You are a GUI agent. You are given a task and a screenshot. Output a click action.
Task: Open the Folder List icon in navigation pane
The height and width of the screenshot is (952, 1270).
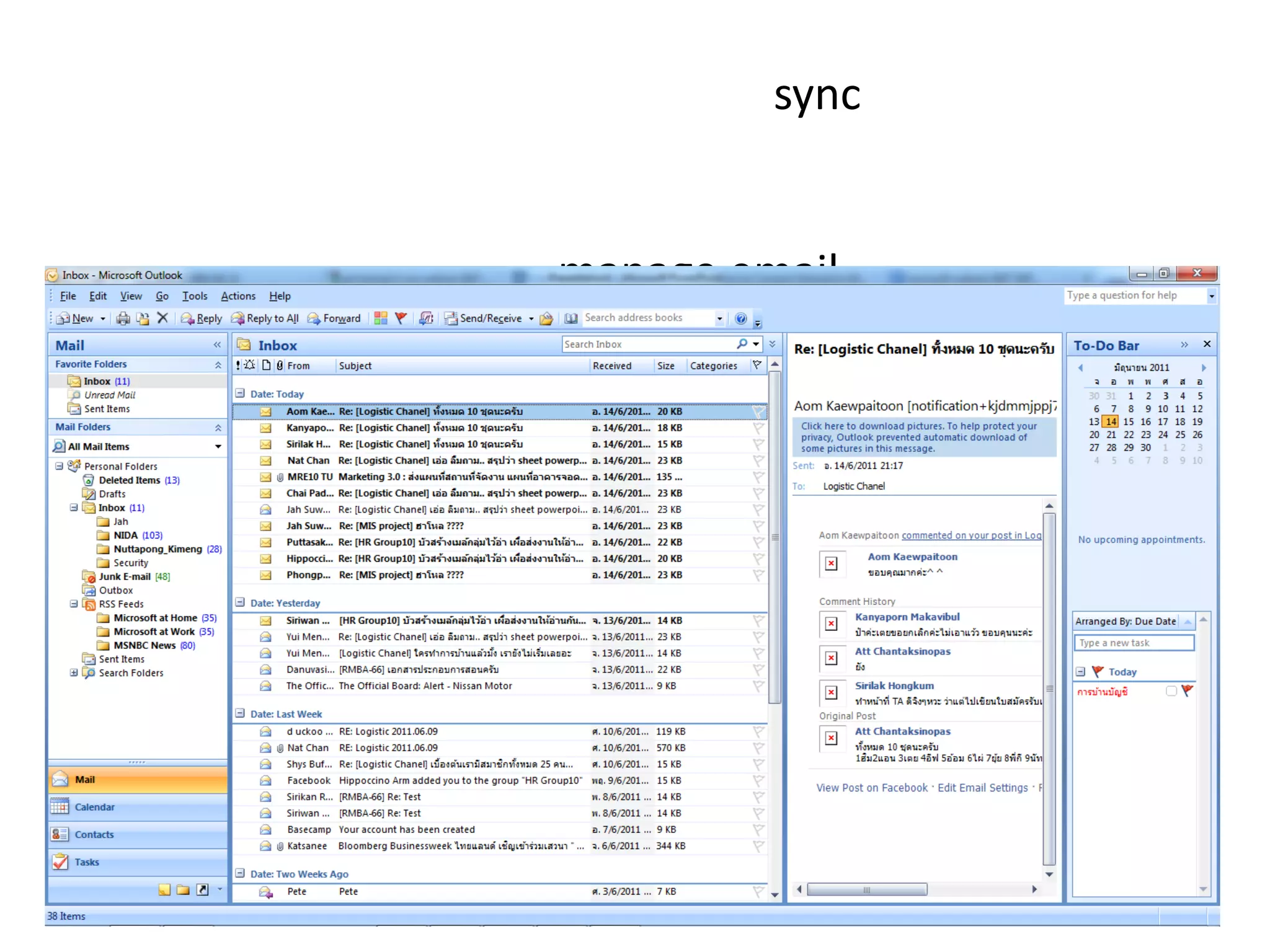(x=183, y=890)
